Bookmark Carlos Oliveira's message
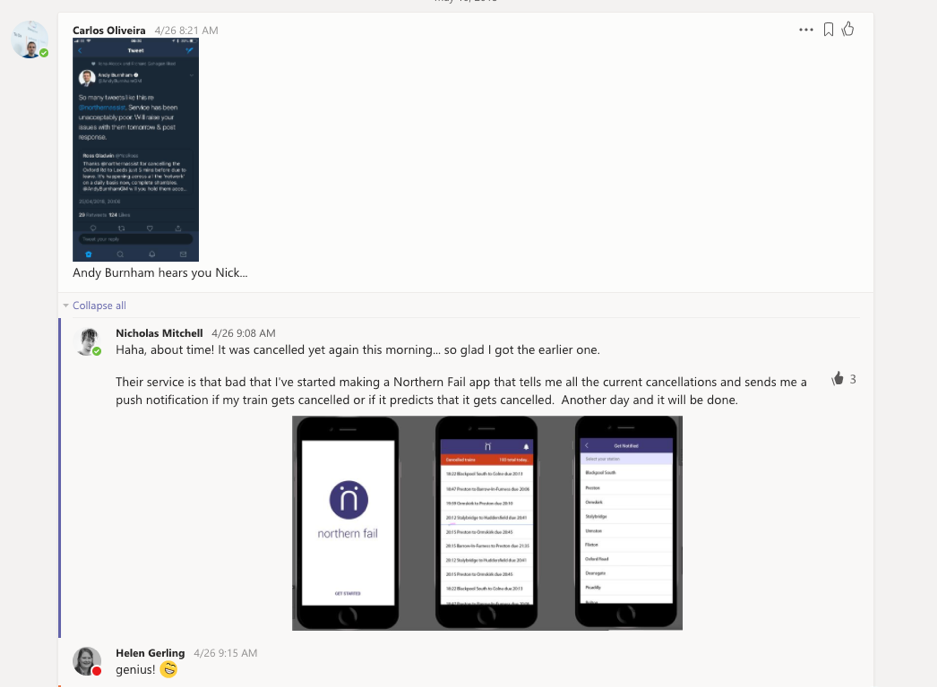Image resolution: width=937 pixels, height=687 pixels. click(828, 29)
